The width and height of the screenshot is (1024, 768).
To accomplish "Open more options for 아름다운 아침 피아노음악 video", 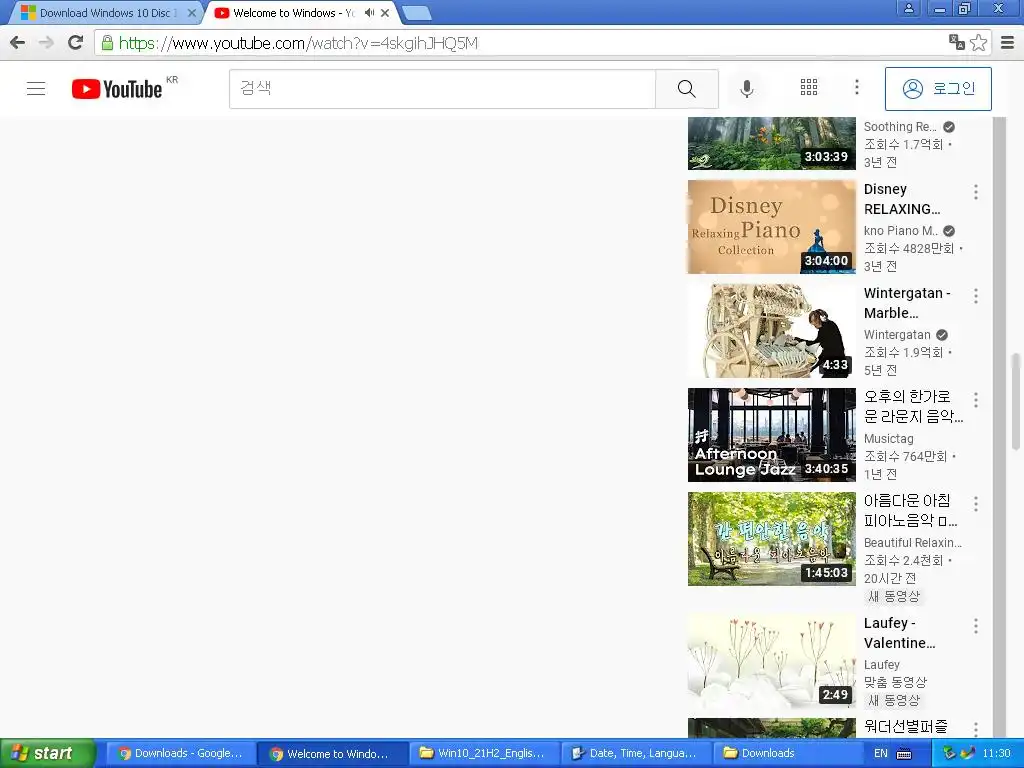I will [976, 504].
